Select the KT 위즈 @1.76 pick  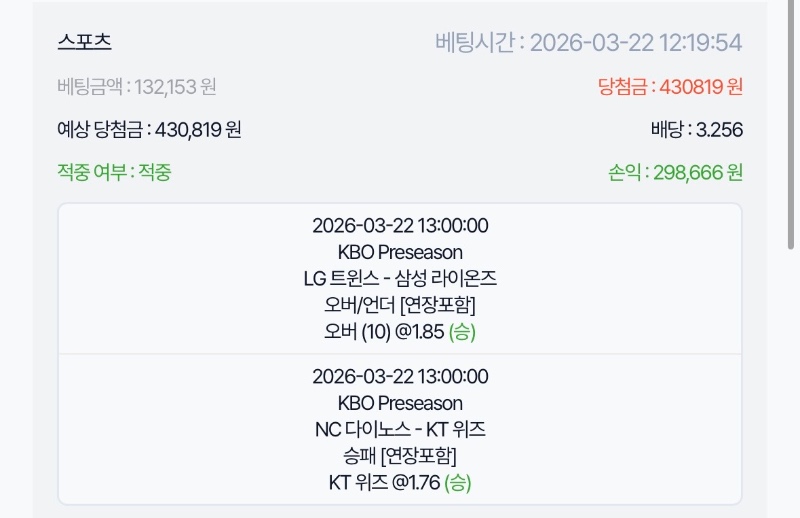point(385,483)
